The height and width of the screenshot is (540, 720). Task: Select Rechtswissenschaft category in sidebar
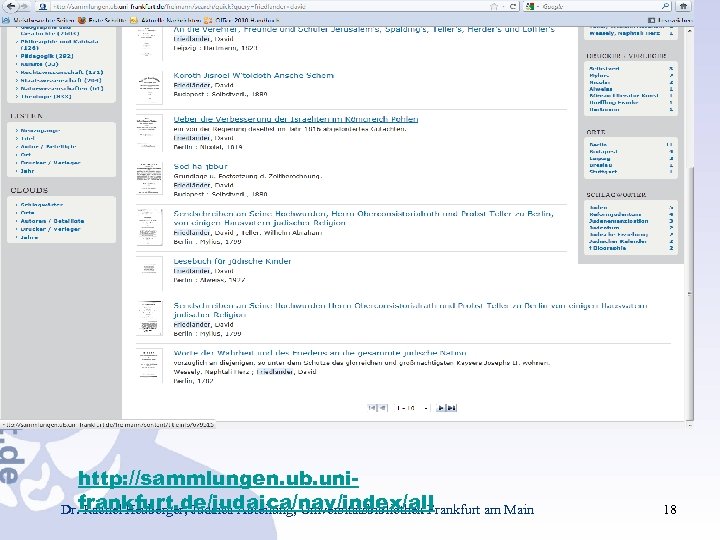click(x=62, y=72)
